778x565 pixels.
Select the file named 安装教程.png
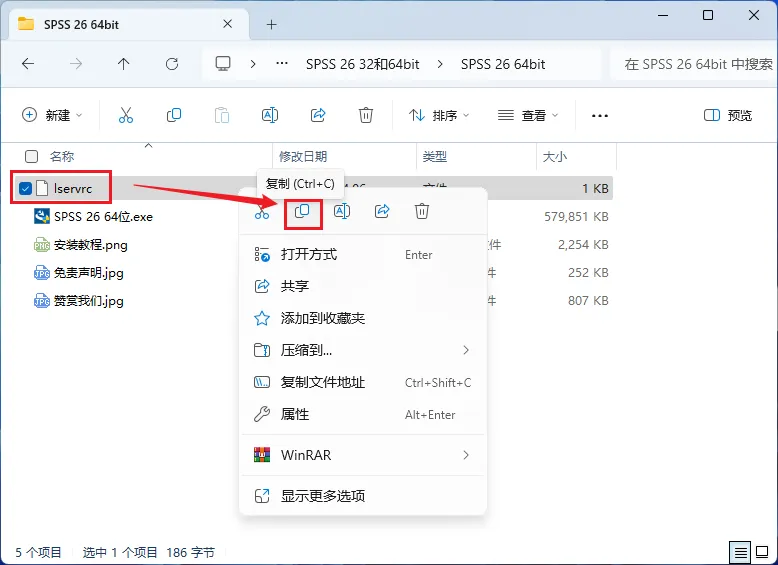(91, 245)
